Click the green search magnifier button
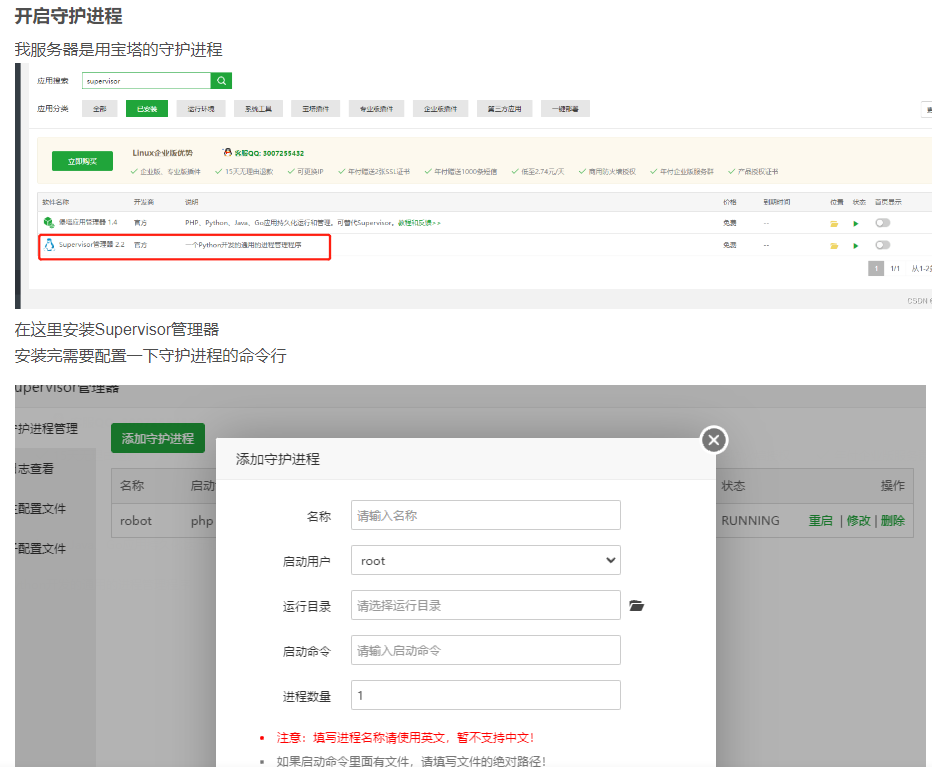This screenshot has width=932, height=767. [221, 81]
